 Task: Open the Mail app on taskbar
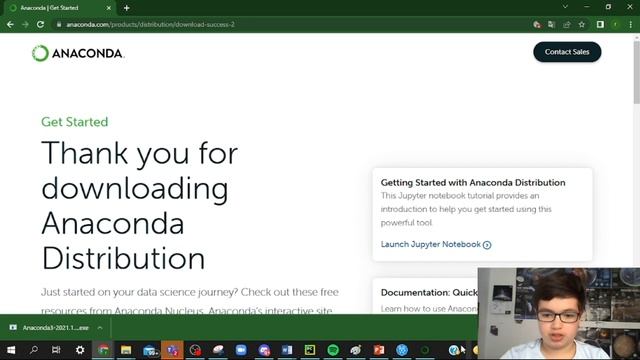coord(150,350)
